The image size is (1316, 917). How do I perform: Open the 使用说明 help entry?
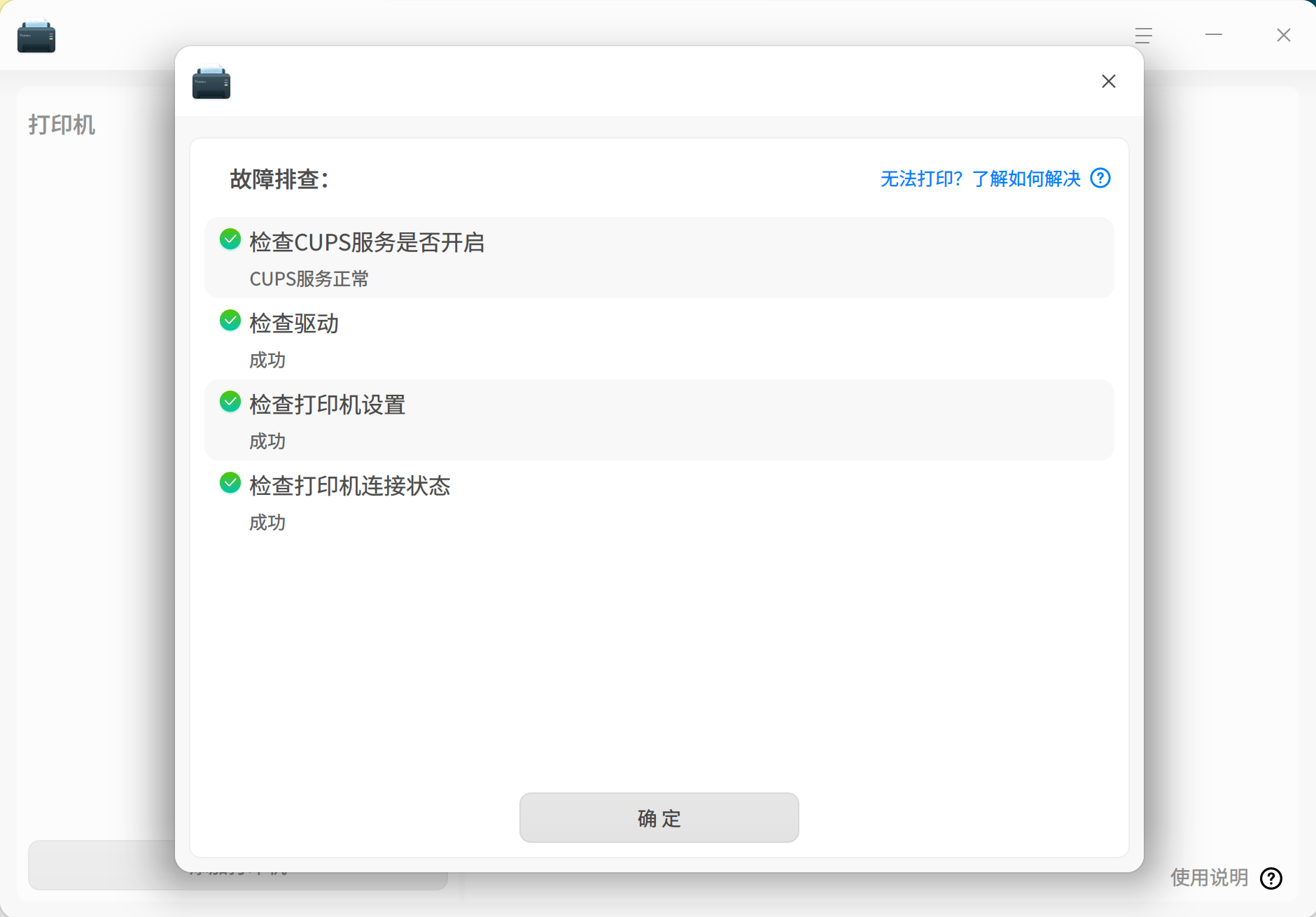point(1209,878)
